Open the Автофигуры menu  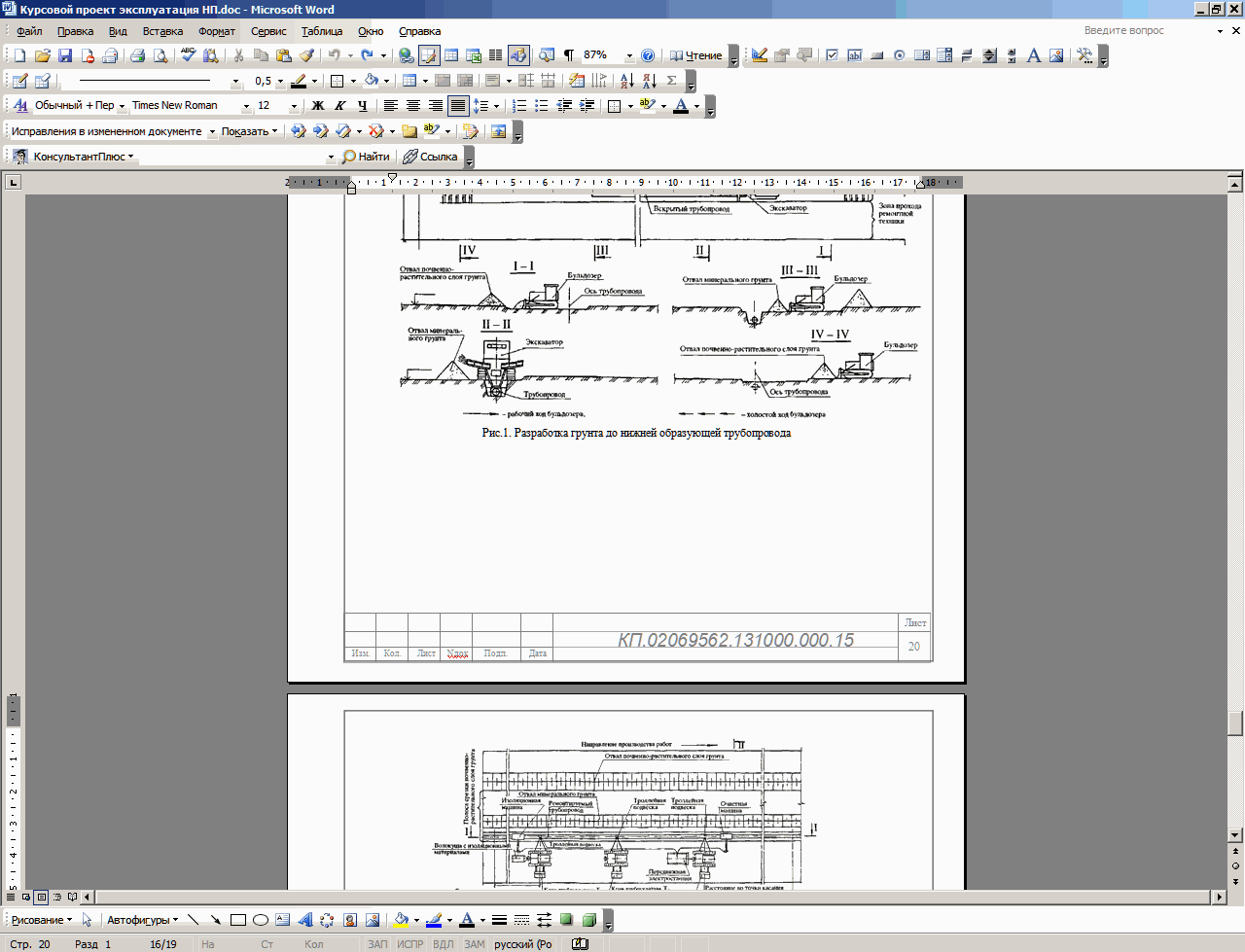pyautogui.click(x=142, y=919)
